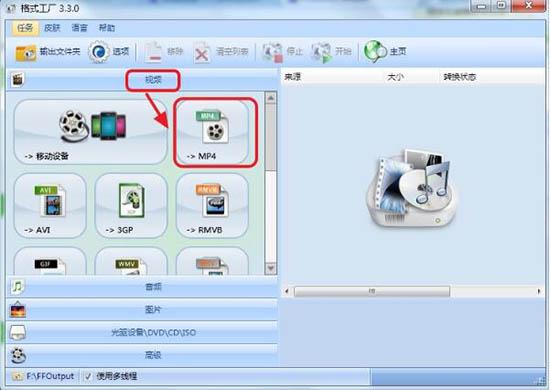Click the disc drive icon beside 光驱设备
The image size is (550, 390).
pos(18,332)
